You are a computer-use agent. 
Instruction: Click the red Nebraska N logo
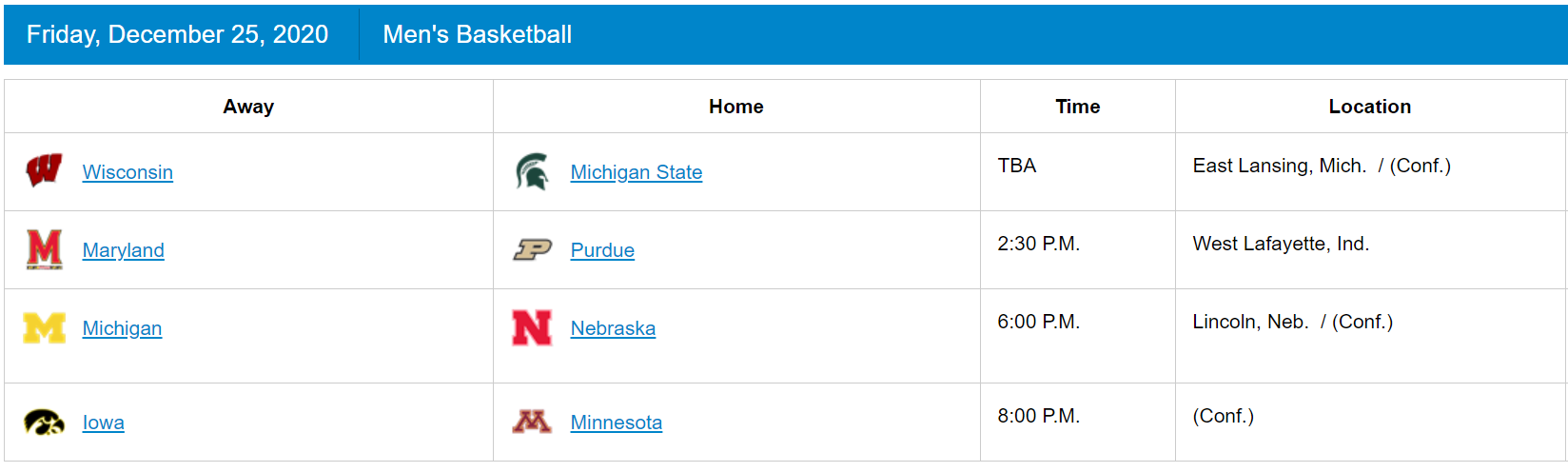532,327
